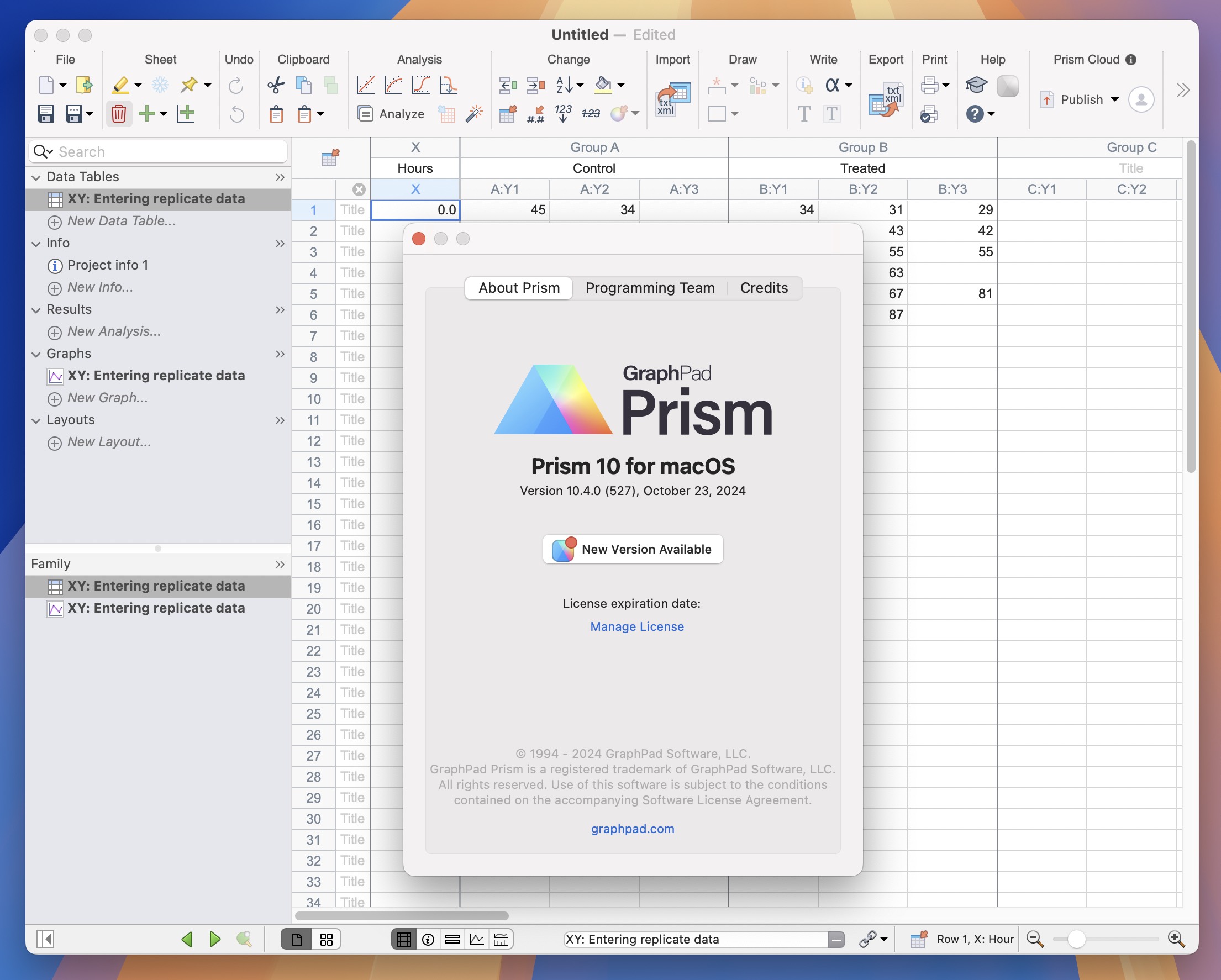Switch to the Programming Team tab
The width and height of the screenshot is (1221, 980).
tap(650, 288)
